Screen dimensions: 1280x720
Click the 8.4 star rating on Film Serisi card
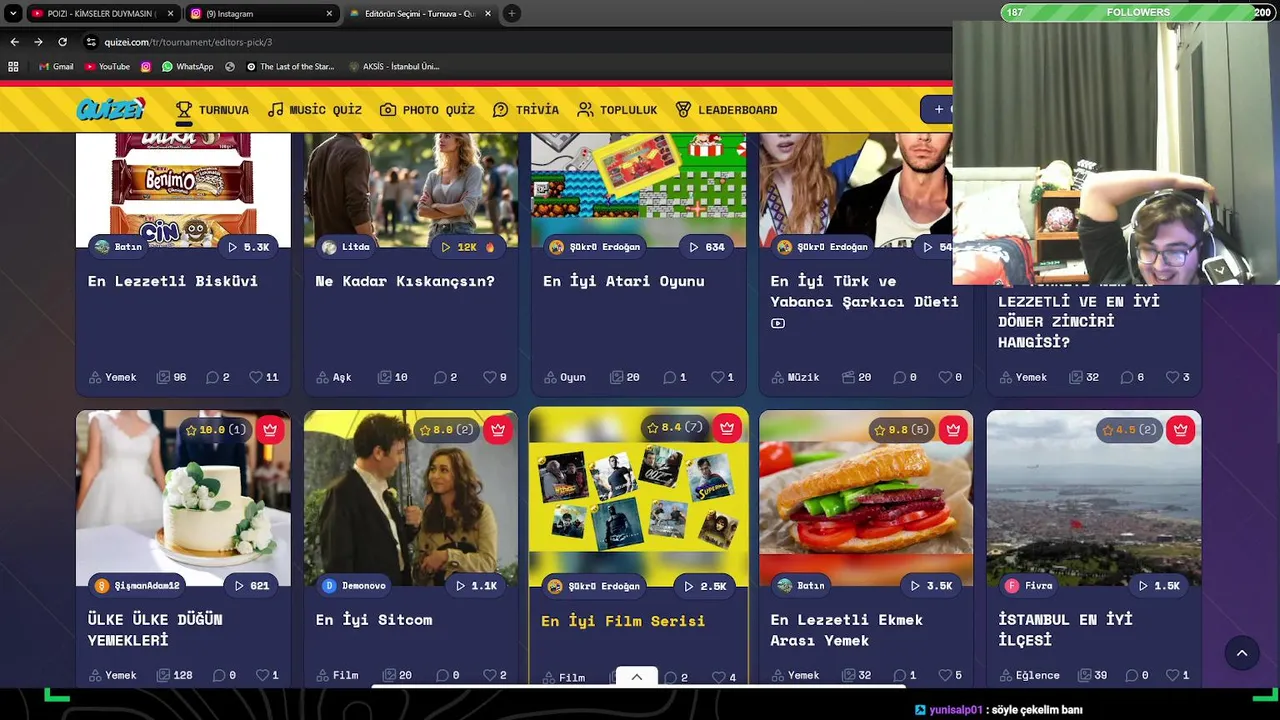675,428
